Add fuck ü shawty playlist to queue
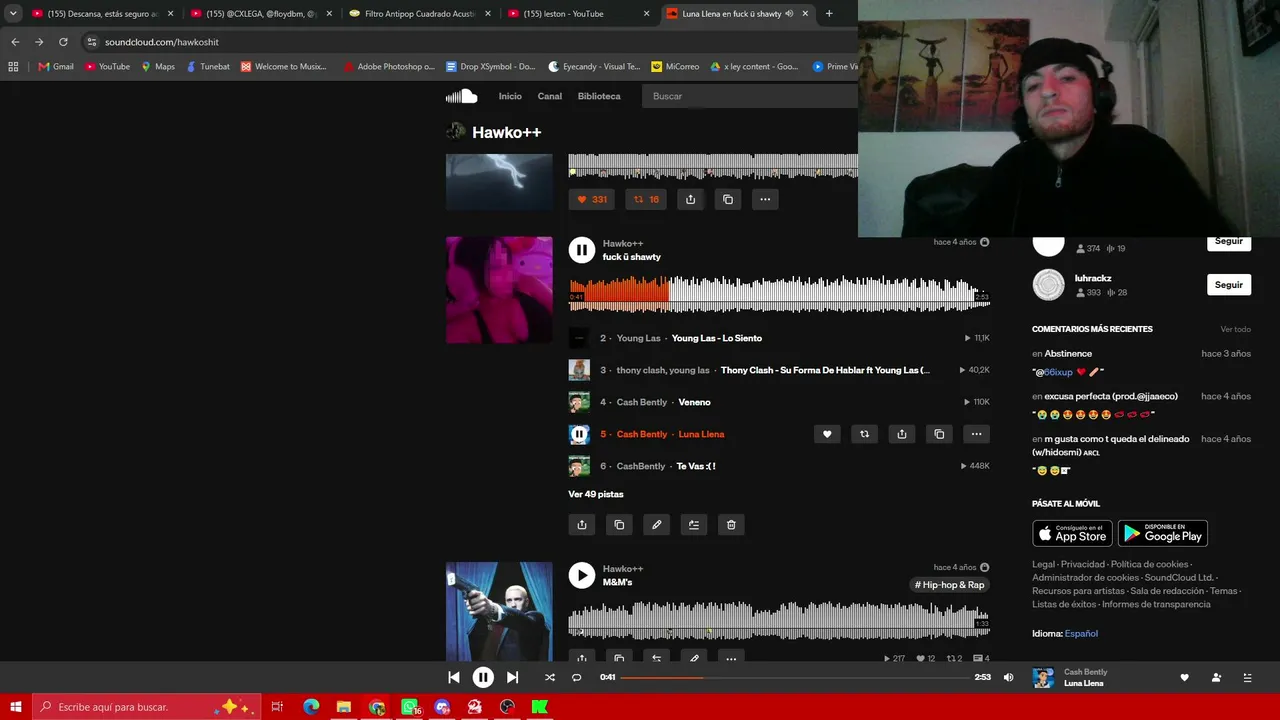 [x=694, y=525]
